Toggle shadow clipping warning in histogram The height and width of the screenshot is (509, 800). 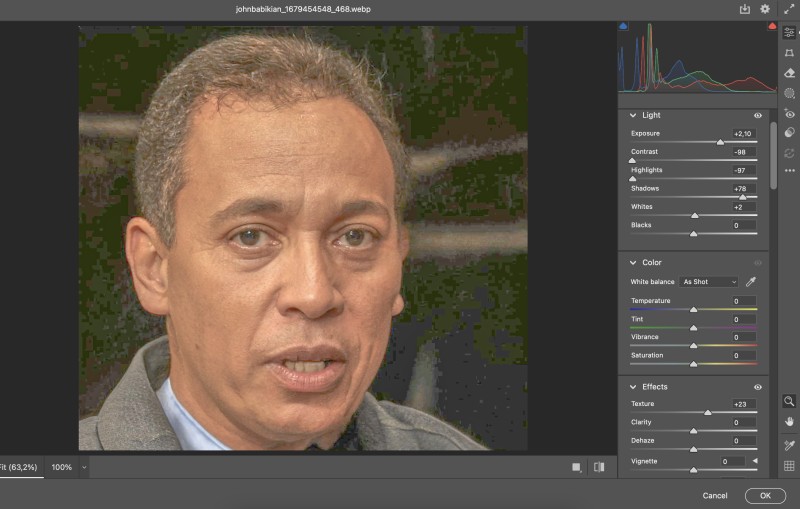624,27
